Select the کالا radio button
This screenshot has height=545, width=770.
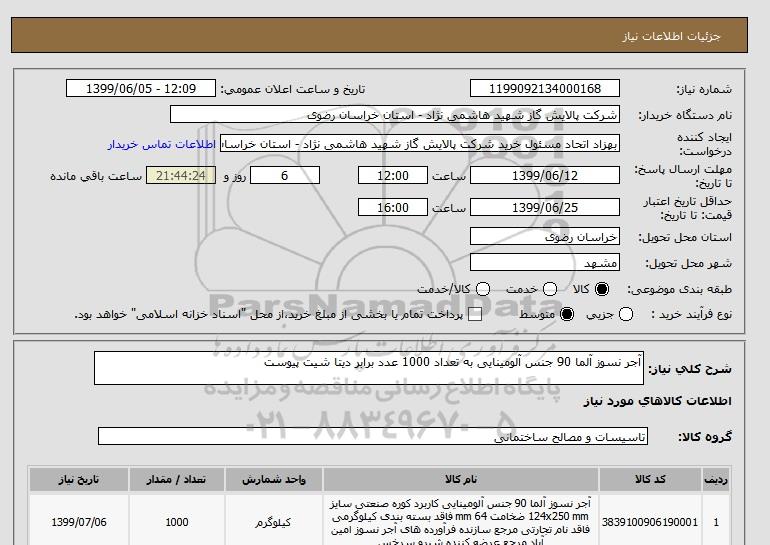point(602,289)
